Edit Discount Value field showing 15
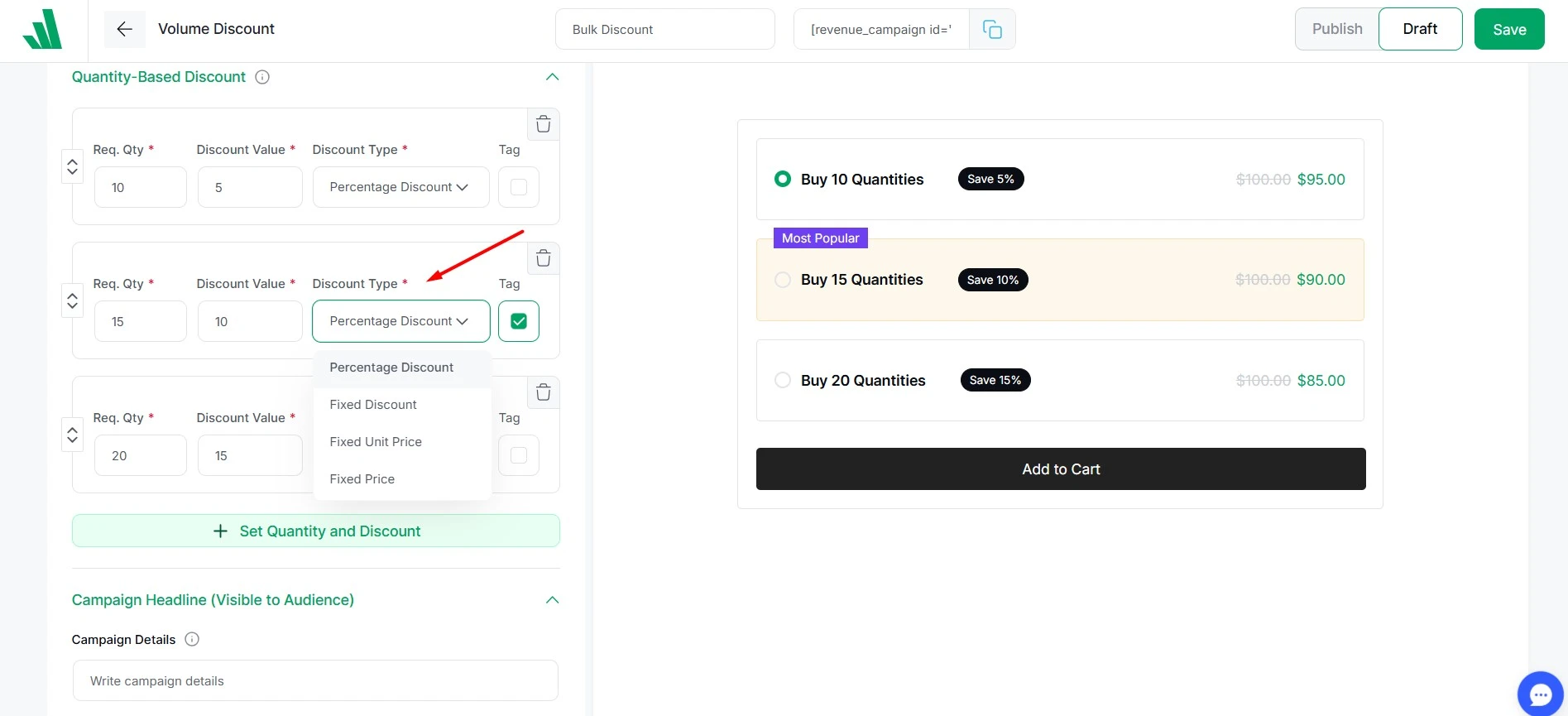 click(250, 455)
